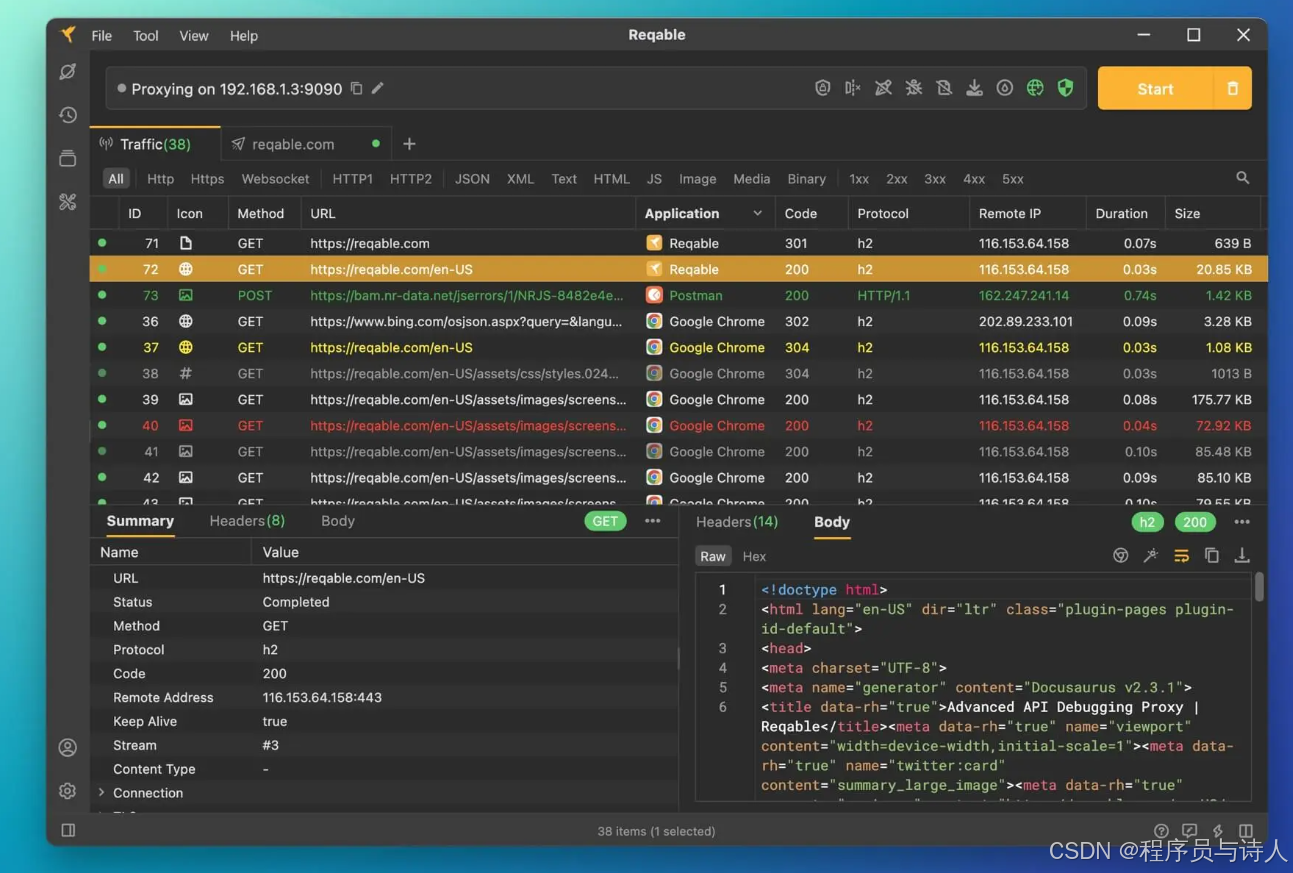The image size is (1293, 873).
Task: Clear traffic with the trash icon
Action: pyautogui.click(x=1233, y=89)
